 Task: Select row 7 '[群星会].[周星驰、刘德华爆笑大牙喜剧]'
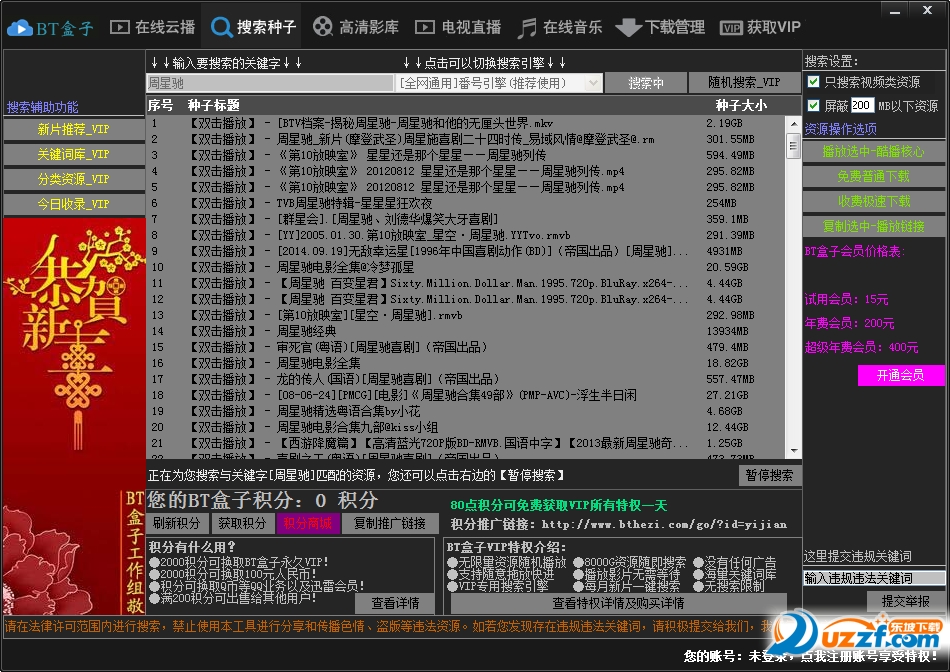(467, 219)
